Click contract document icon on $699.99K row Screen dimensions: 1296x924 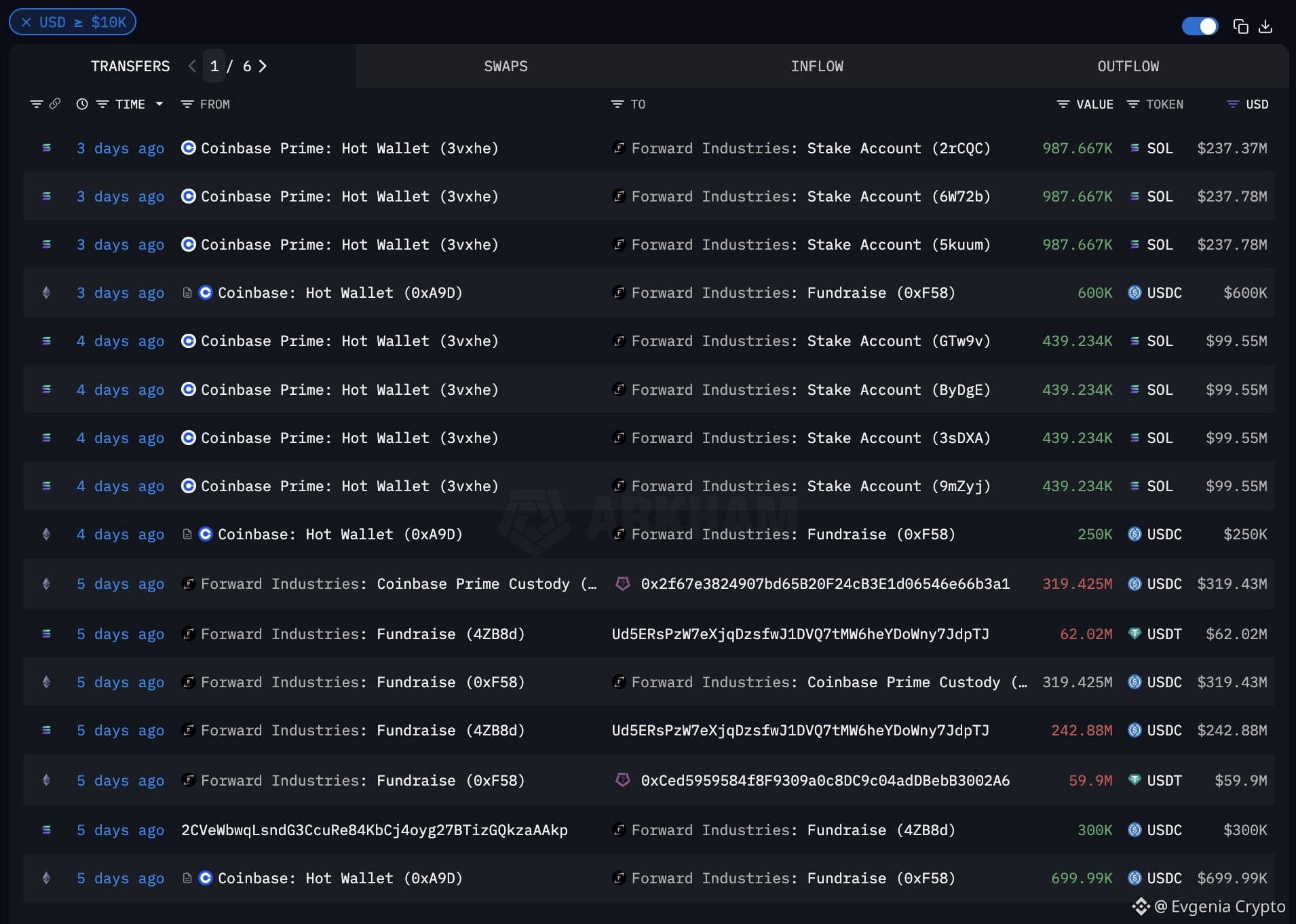[187, 878]
